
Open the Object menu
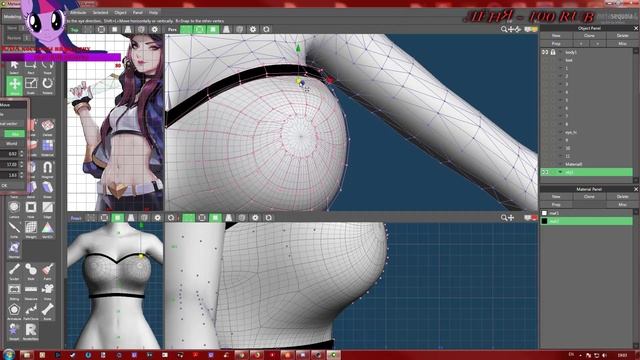120,13
